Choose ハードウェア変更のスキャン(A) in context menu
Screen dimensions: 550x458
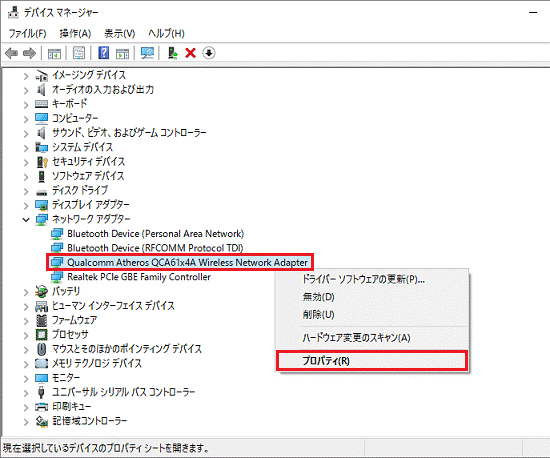pos(373,338)
